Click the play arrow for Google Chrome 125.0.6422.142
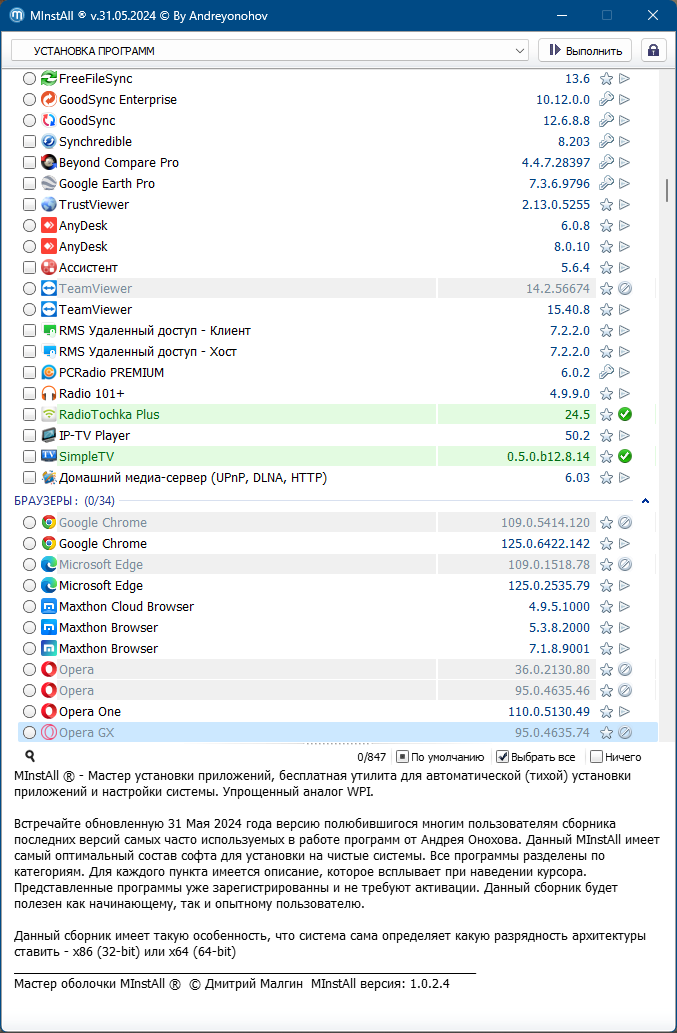The height and width of the screenshot is (1033, 677). pyautogui.click(x=625, y=544)
